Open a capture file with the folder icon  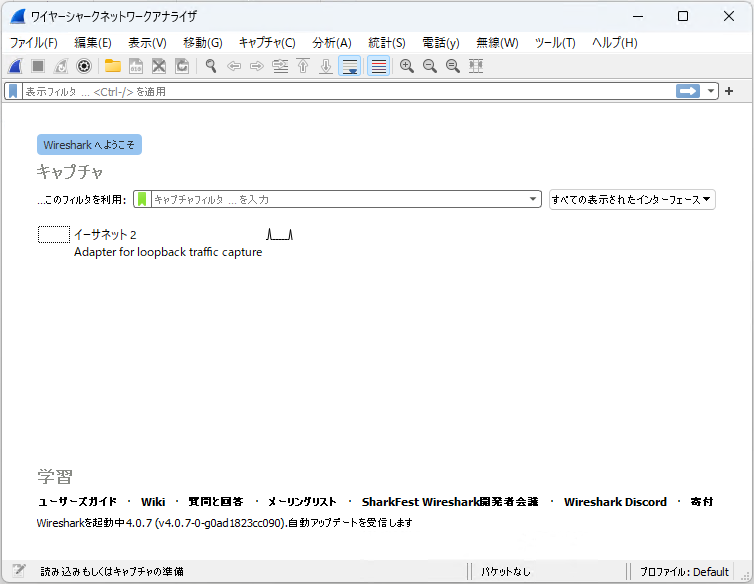point(113,66)
